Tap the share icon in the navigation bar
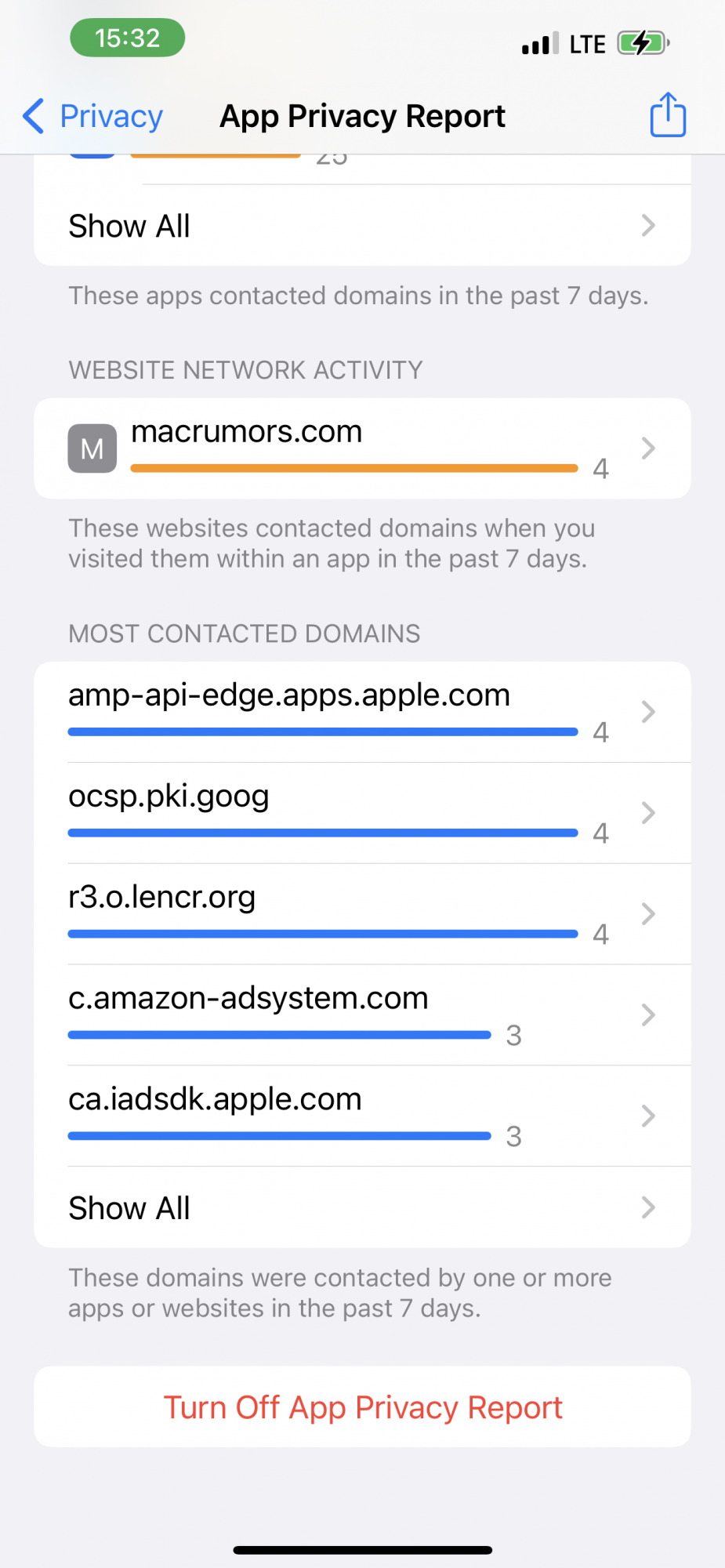This screenshot has width=725, height=1568. [x=667, y=115]
